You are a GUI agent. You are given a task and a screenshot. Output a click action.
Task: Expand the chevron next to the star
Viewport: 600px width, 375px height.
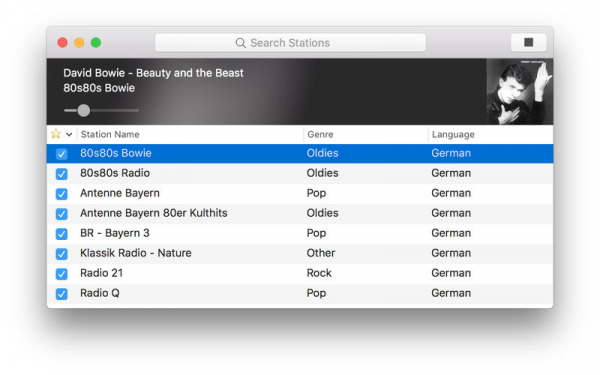[69, 134]
